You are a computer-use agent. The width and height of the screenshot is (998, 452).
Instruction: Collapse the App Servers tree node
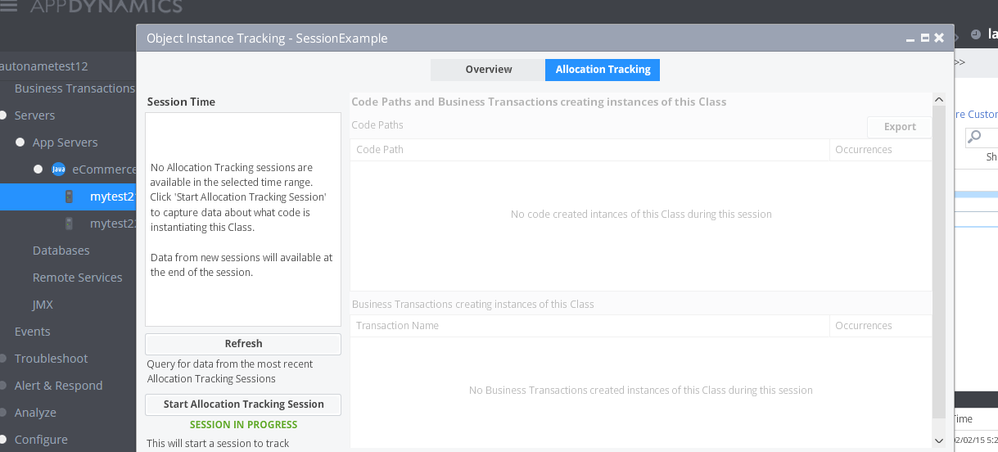pos(20,142)
